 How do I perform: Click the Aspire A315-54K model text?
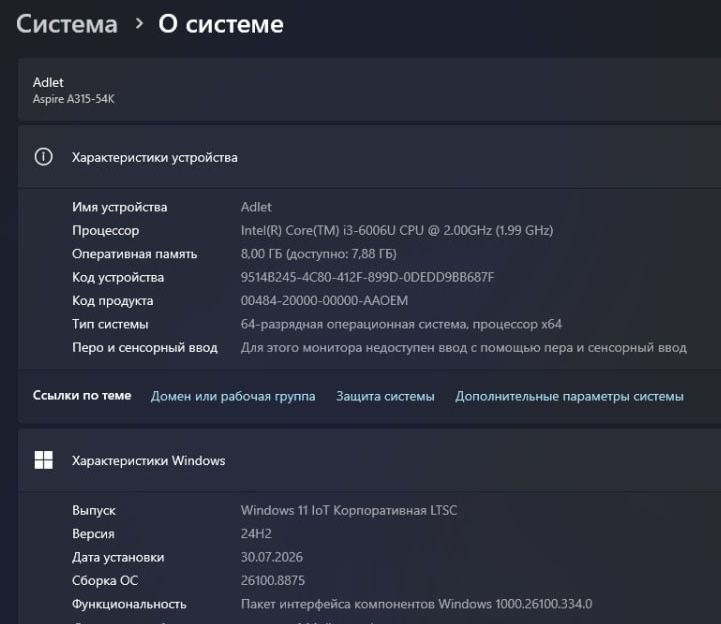click(74, 99)
